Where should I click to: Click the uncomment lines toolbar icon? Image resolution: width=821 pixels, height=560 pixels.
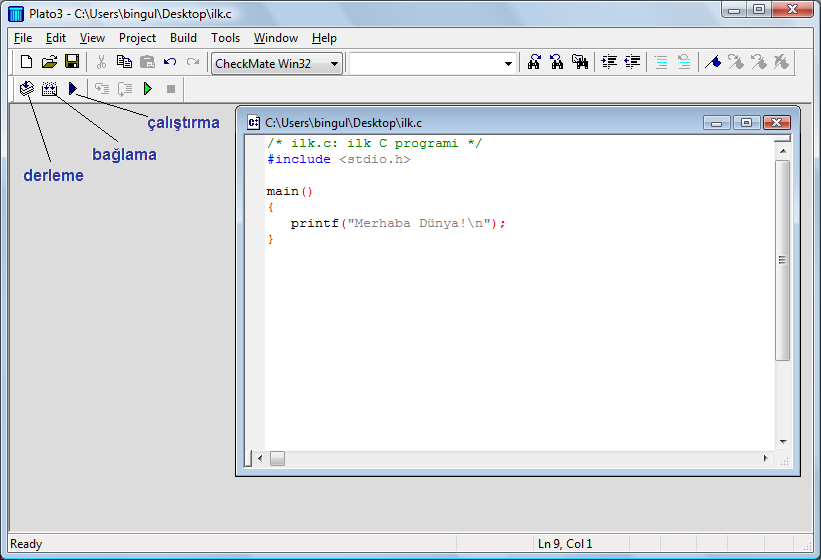tap(684, 62)
